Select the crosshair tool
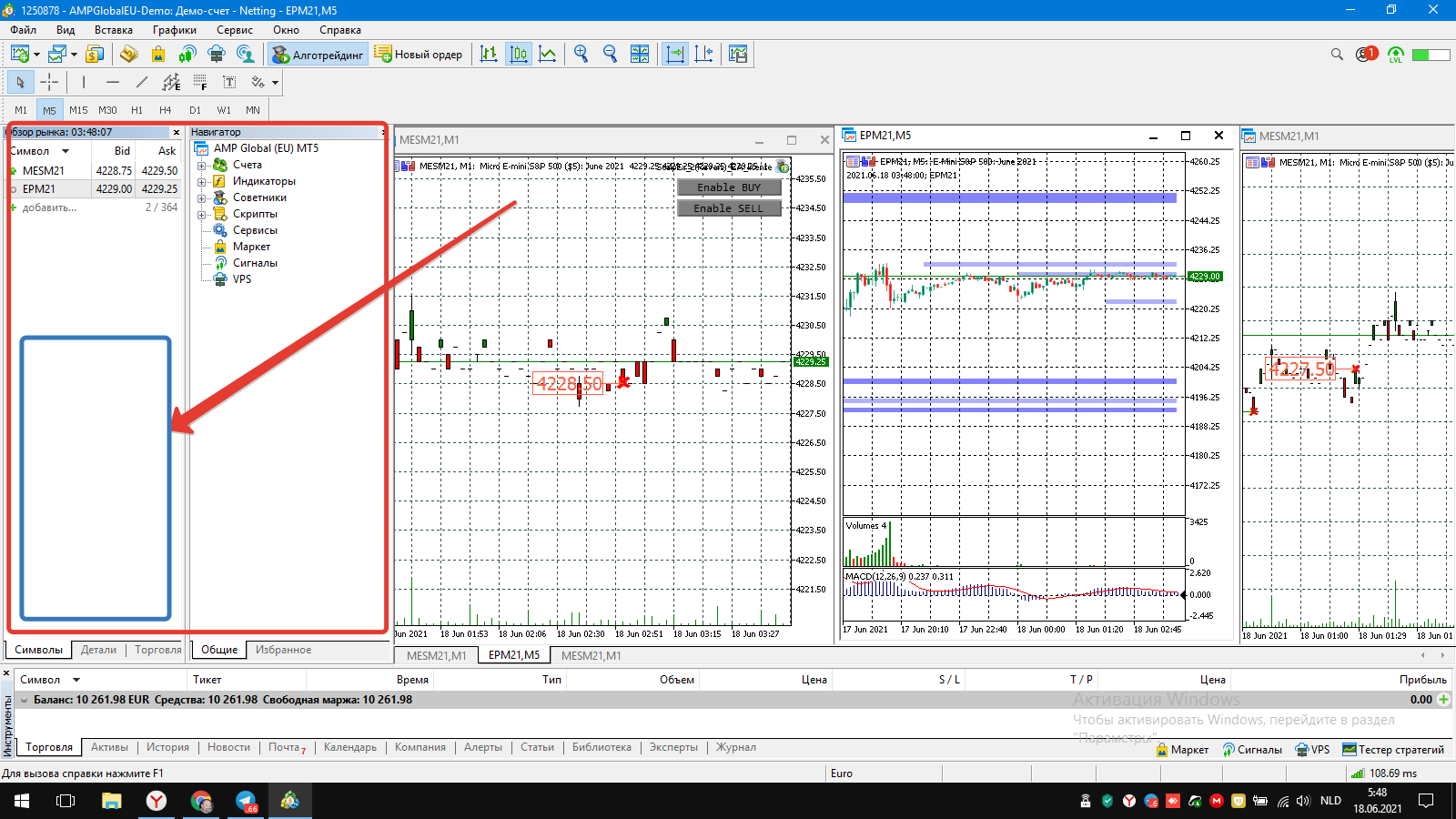 [49, 82]
